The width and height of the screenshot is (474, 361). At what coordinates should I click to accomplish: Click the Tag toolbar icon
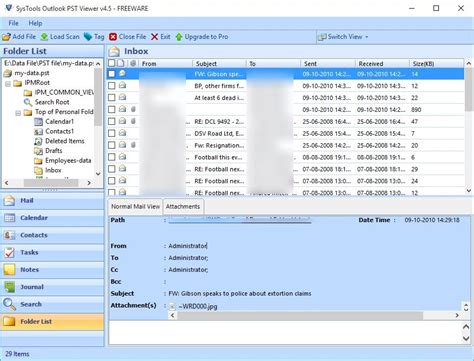88,37
